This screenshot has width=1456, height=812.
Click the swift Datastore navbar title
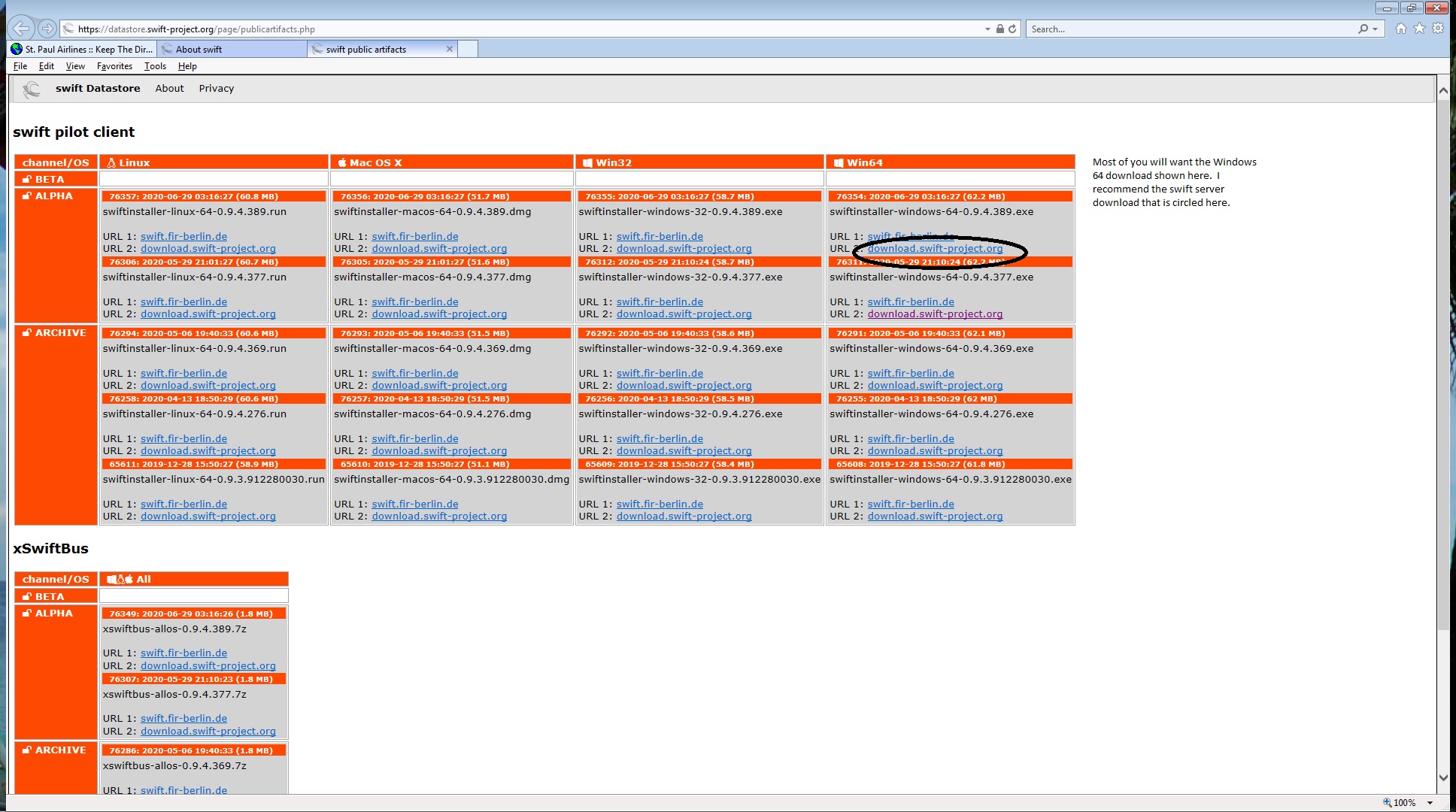(x=98, y=88)
